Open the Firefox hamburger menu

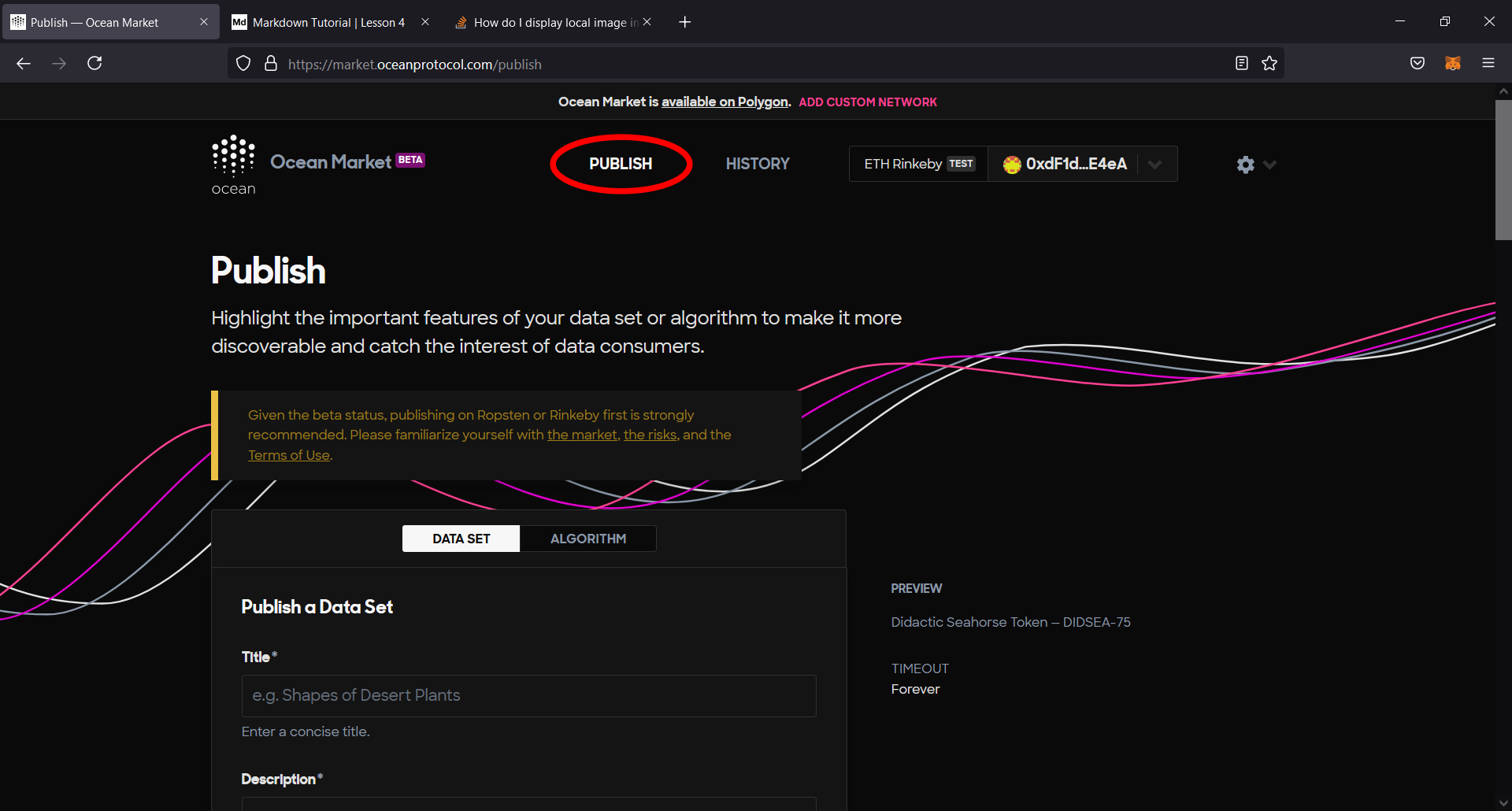tap(1488, 64)
